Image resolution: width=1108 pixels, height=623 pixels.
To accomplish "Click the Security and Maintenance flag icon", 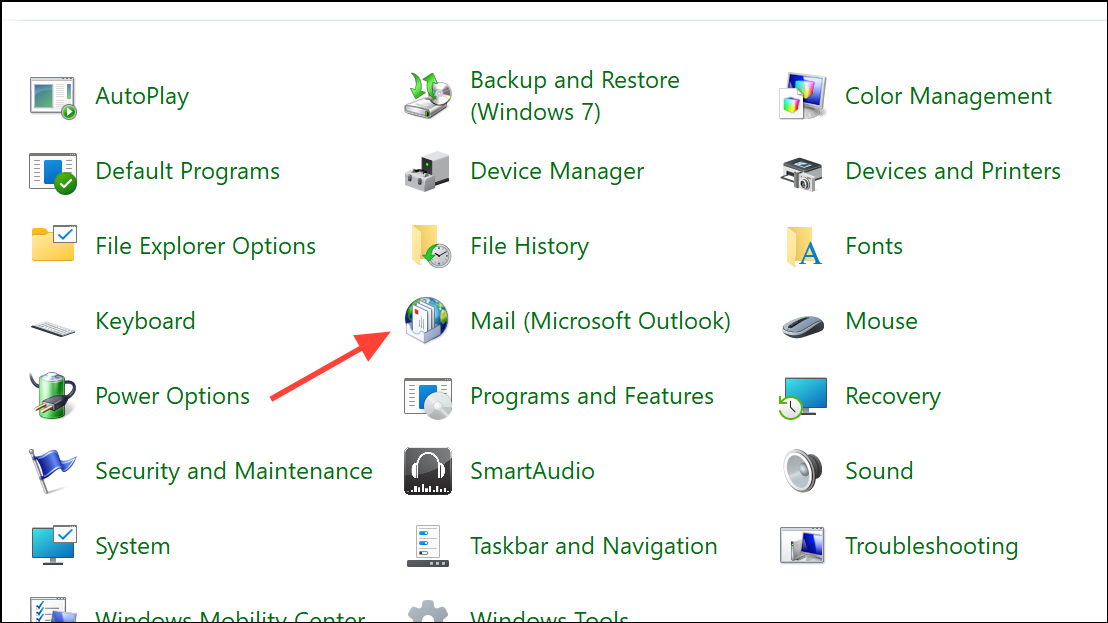I will pos(52,470).
